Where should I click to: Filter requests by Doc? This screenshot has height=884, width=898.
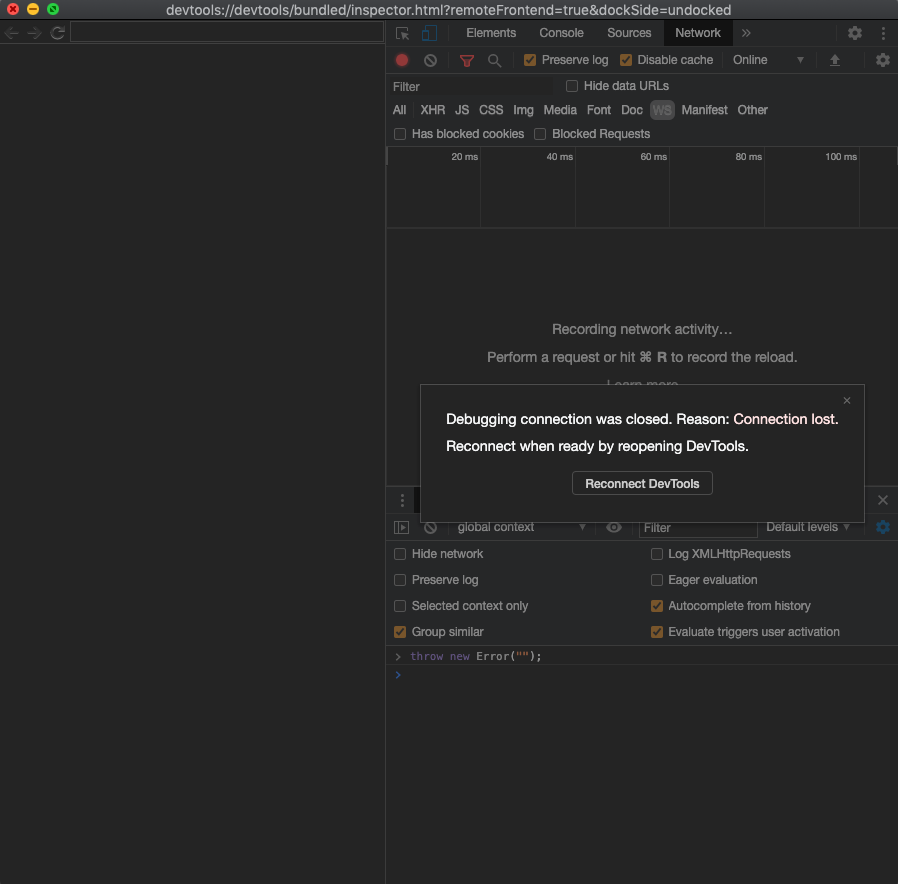(632, 110)
